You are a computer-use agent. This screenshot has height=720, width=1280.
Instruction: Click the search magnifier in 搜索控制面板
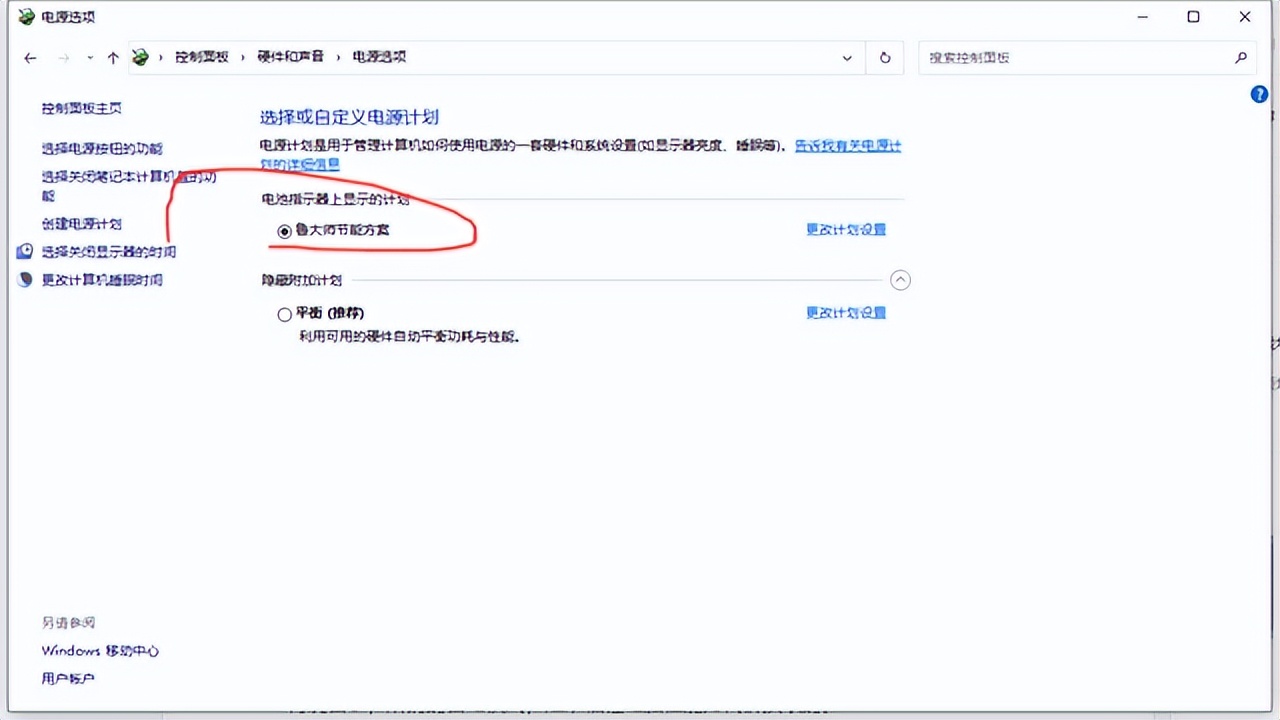1241,57
